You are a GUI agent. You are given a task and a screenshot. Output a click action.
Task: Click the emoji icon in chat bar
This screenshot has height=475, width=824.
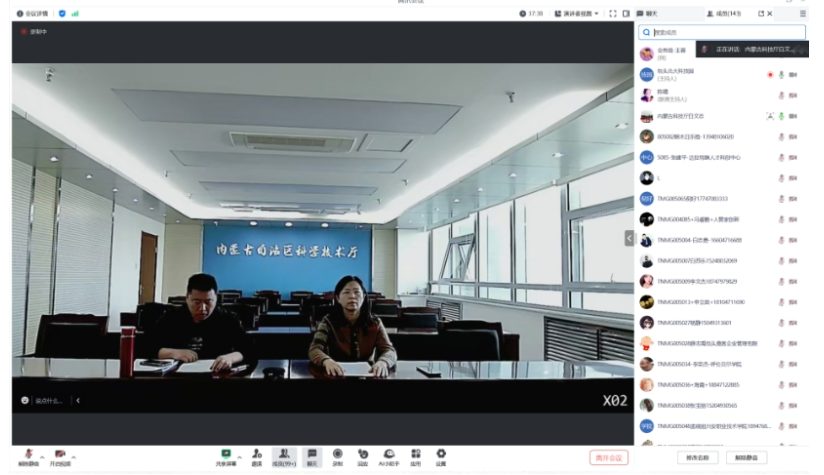tap(25, 400)
